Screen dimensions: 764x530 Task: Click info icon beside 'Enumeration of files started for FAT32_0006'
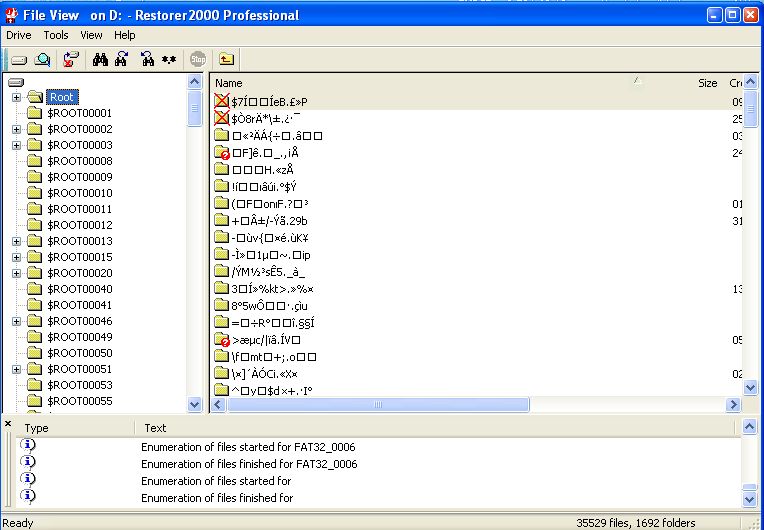(x=29, y=445)
